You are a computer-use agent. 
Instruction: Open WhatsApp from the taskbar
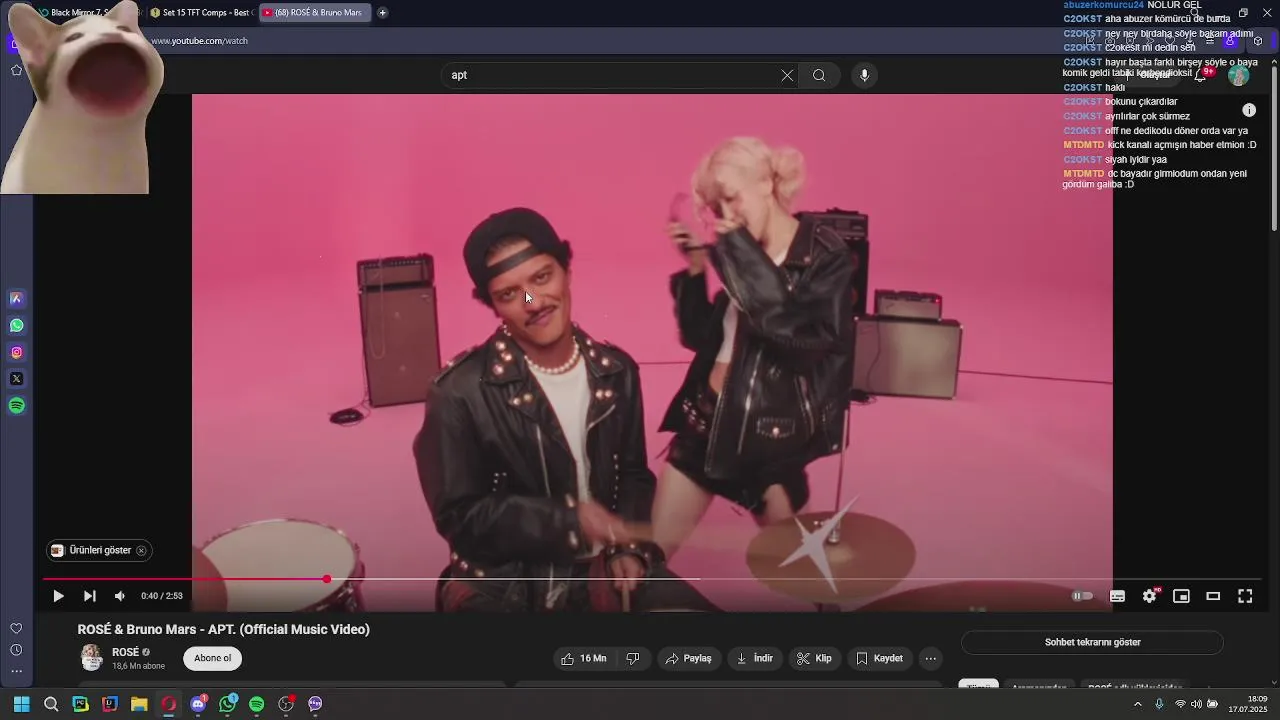point(227,704)
